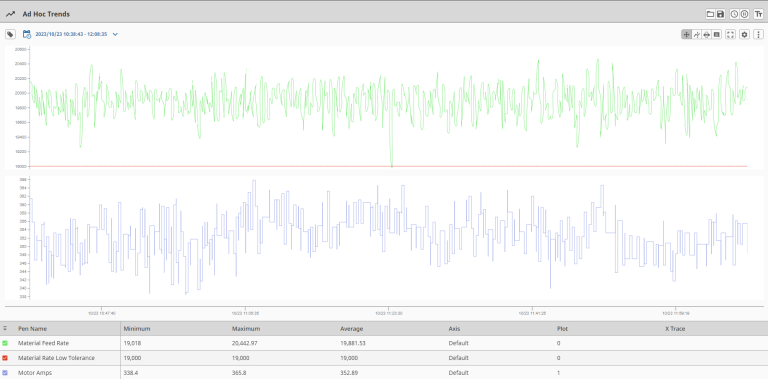
Task: Choose the annotation mode icon
Action: 717,34
